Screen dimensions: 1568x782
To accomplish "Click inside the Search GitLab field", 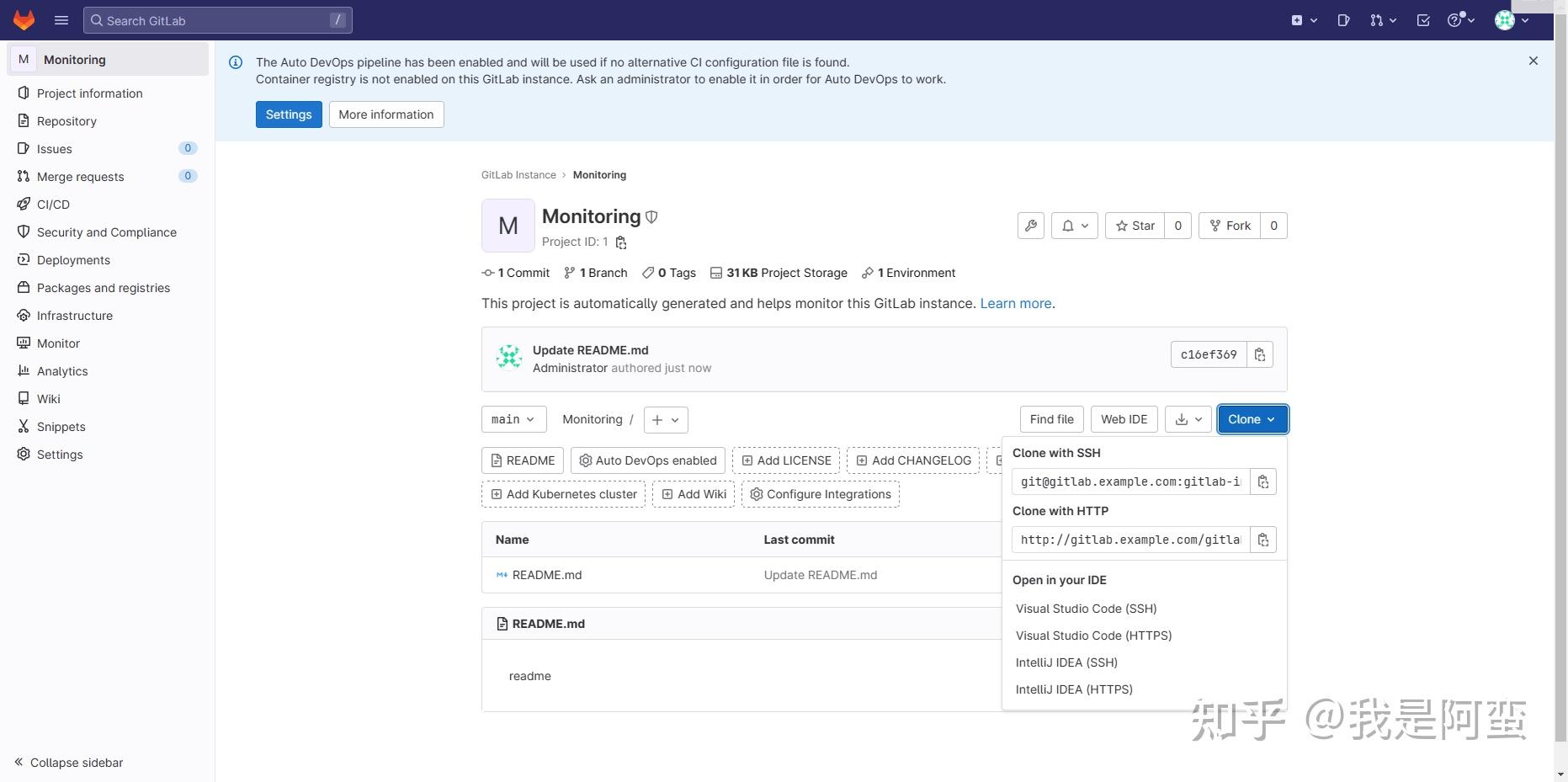I will 217,19.
